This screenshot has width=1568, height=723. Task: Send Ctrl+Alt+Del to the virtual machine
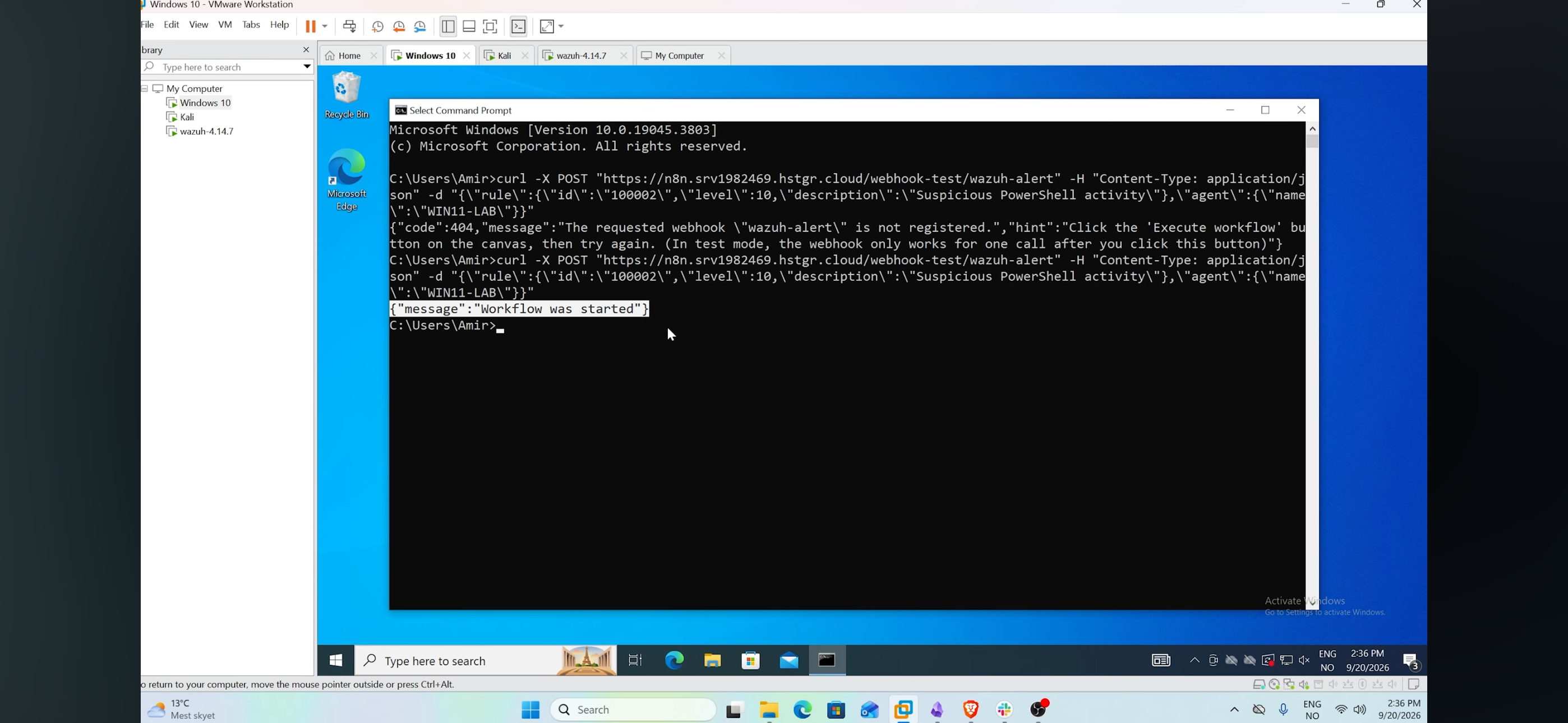point(350,26)
